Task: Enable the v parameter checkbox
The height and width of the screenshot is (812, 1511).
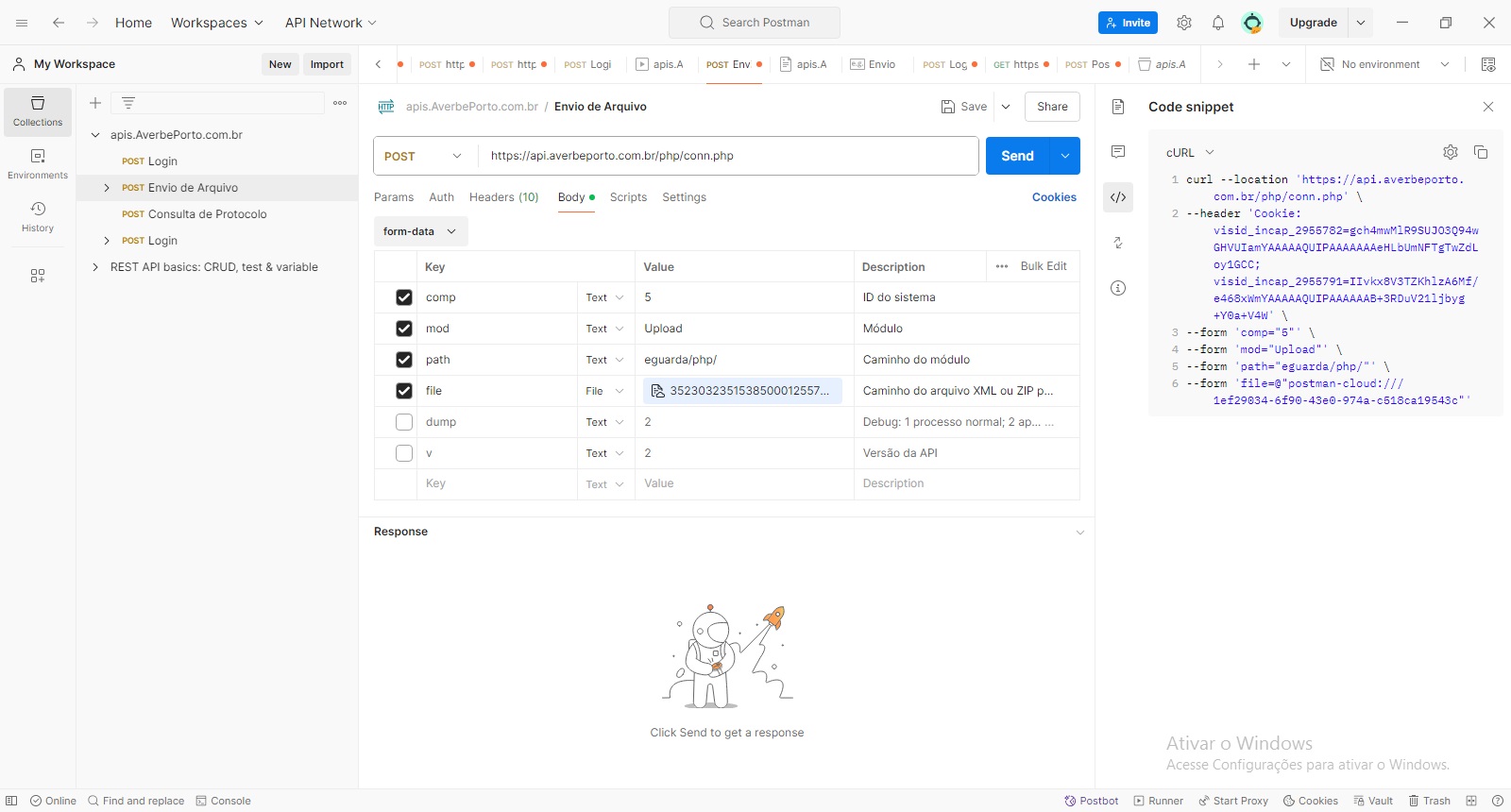Action: pos(404,453)
